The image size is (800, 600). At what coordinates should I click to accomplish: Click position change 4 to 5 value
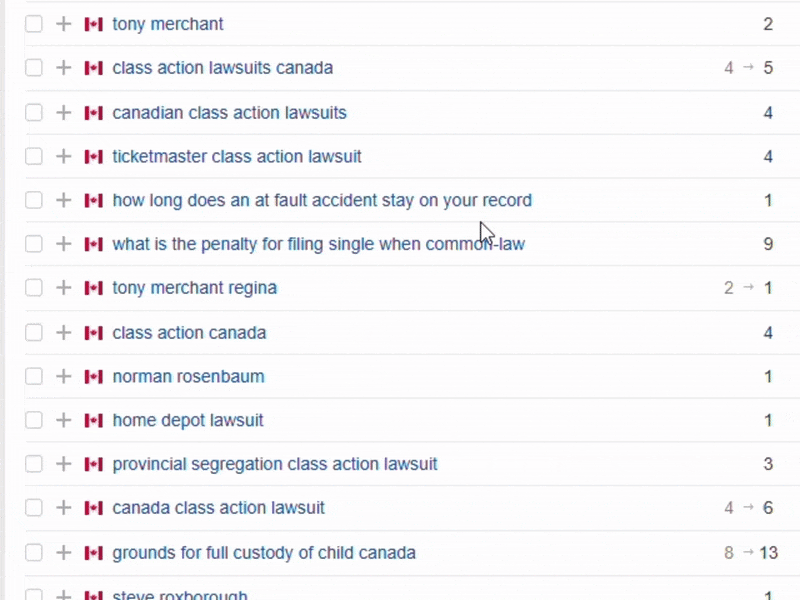coord(748,67)
